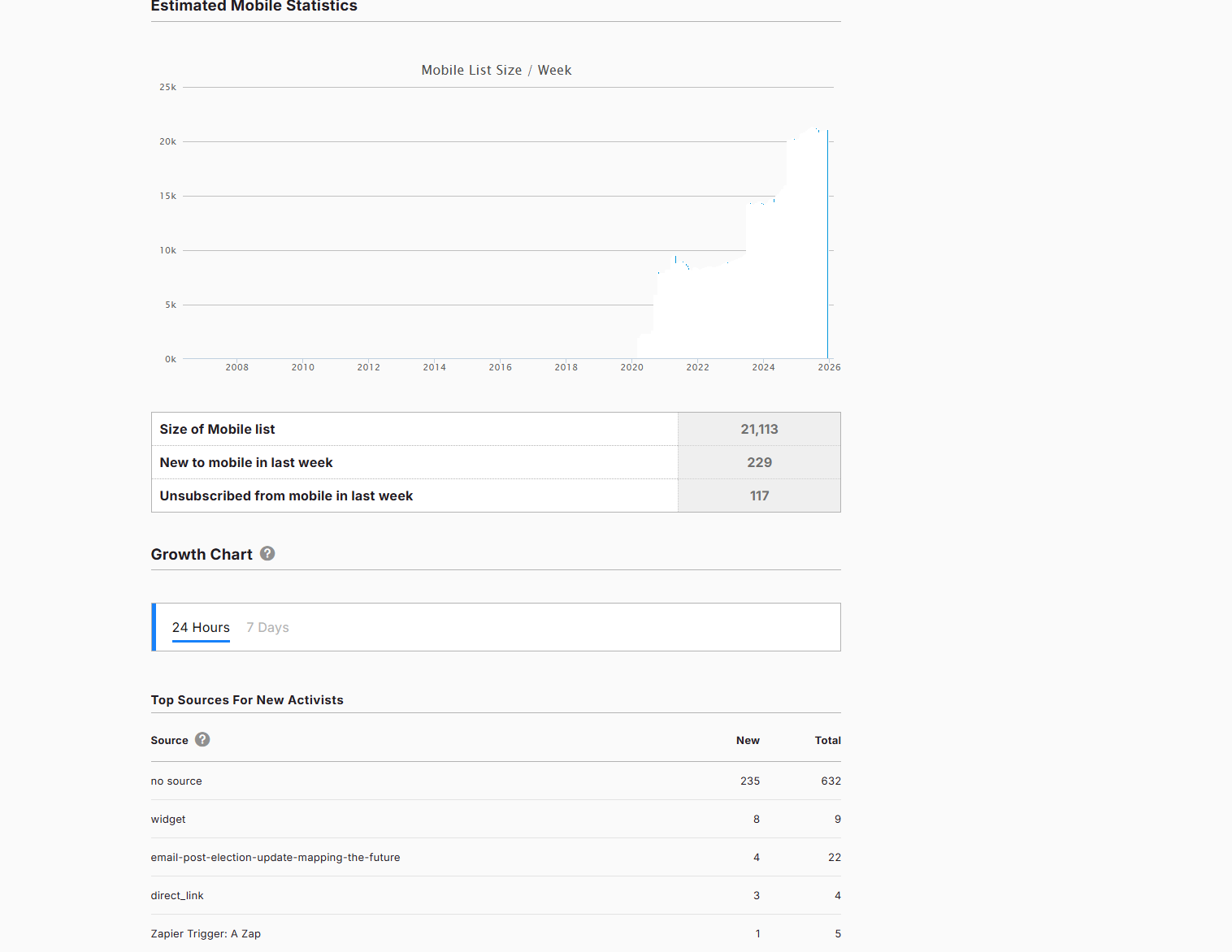
Task: Click the 'Total' column header
Action: click(827, 740)
